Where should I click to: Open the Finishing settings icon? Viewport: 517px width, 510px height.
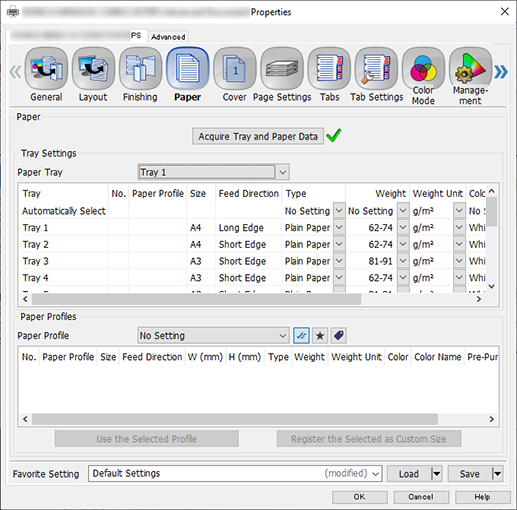pyautogui.click(x=140, y=69)
